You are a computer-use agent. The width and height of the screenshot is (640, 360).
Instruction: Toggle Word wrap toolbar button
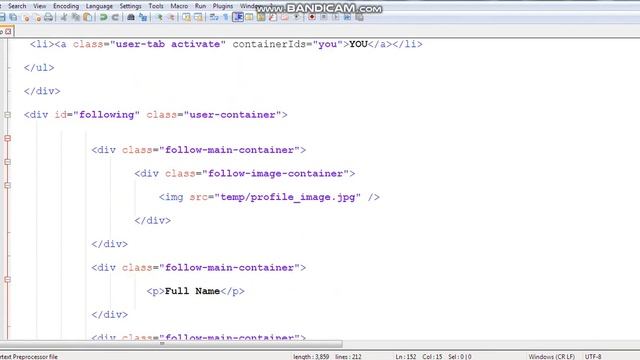(x=214, y=17)
